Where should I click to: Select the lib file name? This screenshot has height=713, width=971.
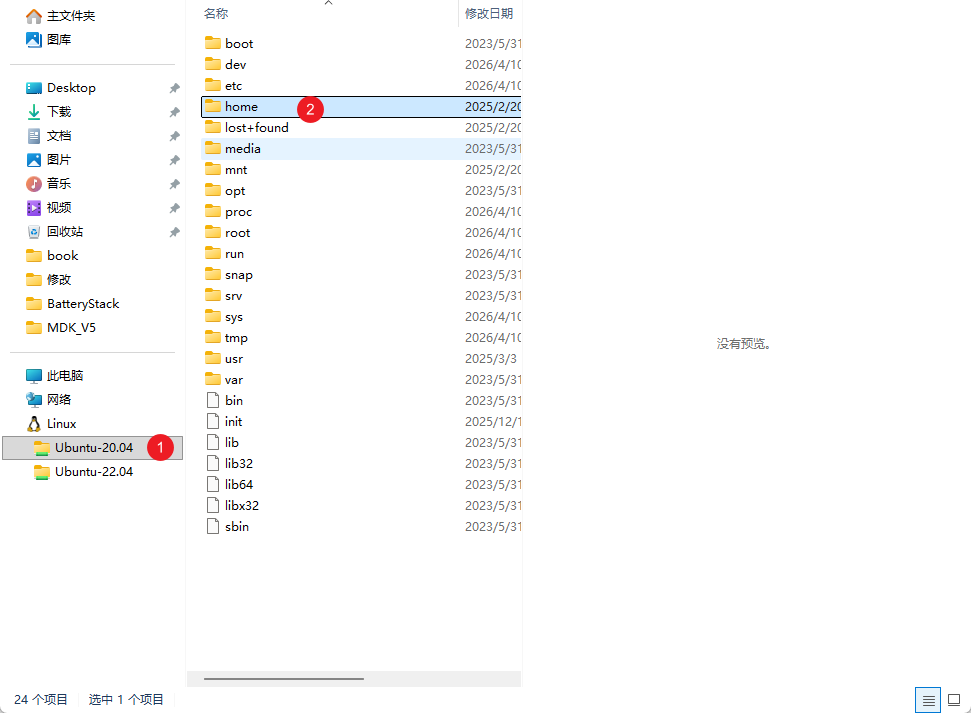point(232,442)
